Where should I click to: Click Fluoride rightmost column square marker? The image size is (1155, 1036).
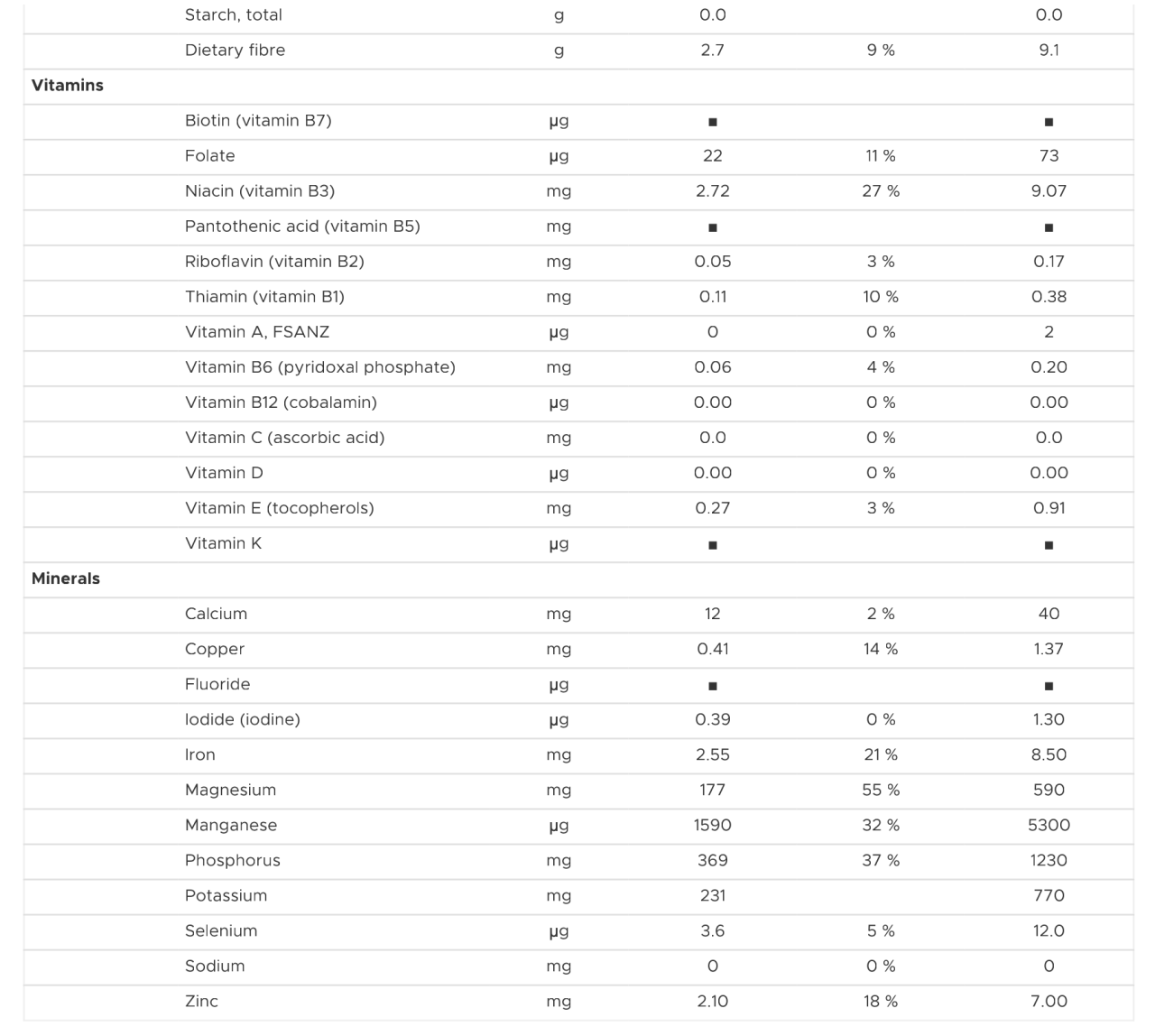click(1048, 686)
